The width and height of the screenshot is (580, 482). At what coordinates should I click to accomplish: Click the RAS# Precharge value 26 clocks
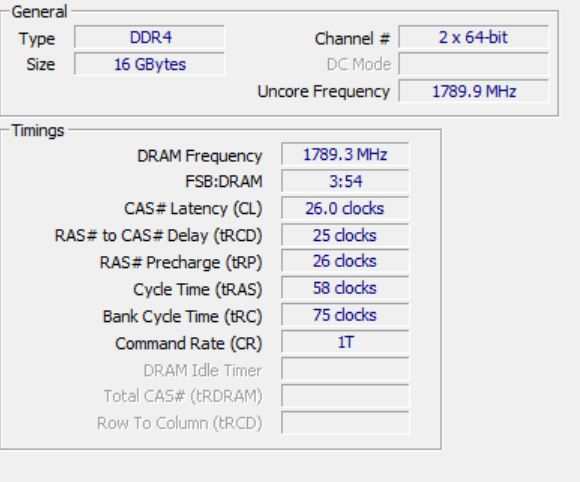(345, 261)
